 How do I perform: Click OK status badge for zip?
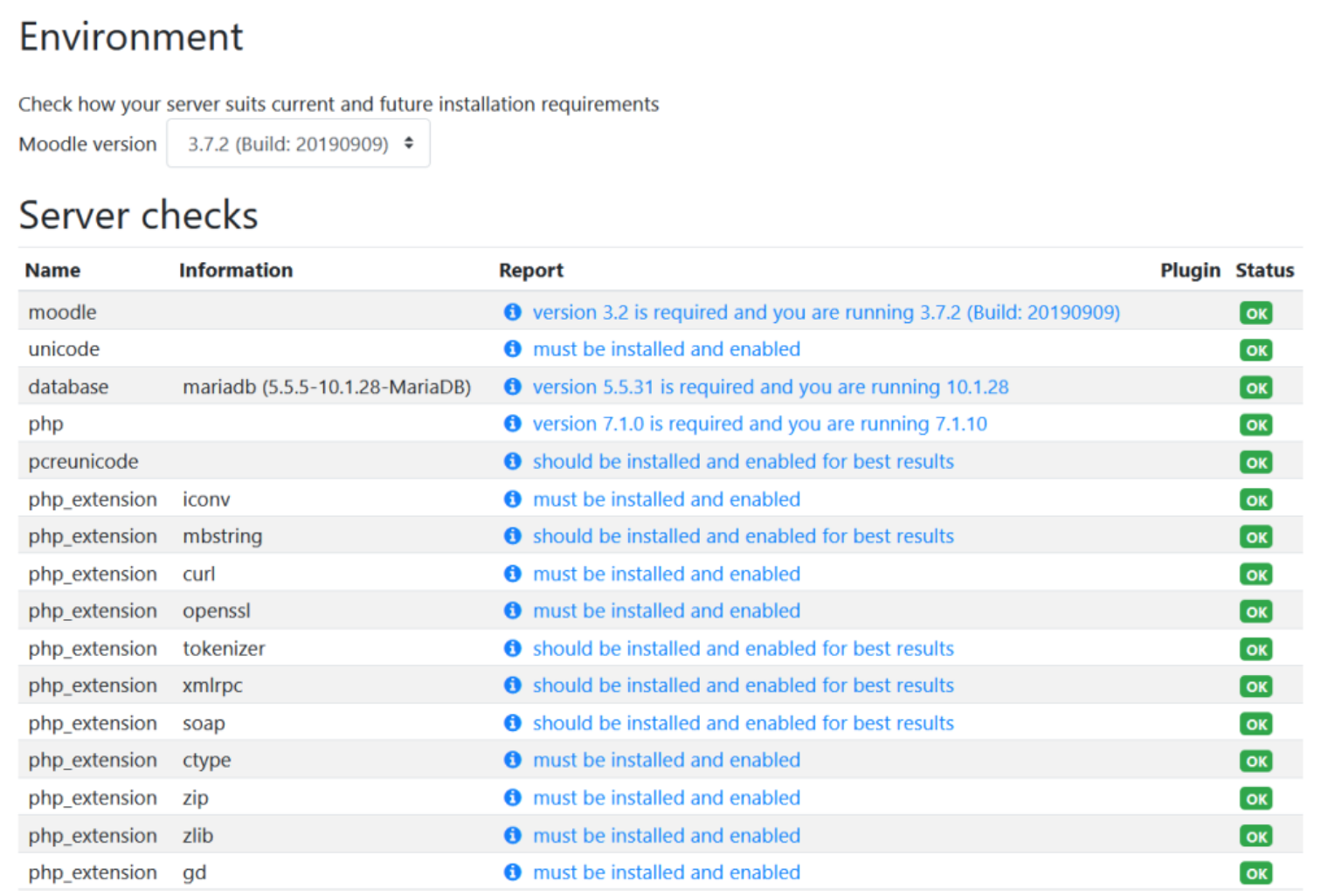tap(1255, 799)
